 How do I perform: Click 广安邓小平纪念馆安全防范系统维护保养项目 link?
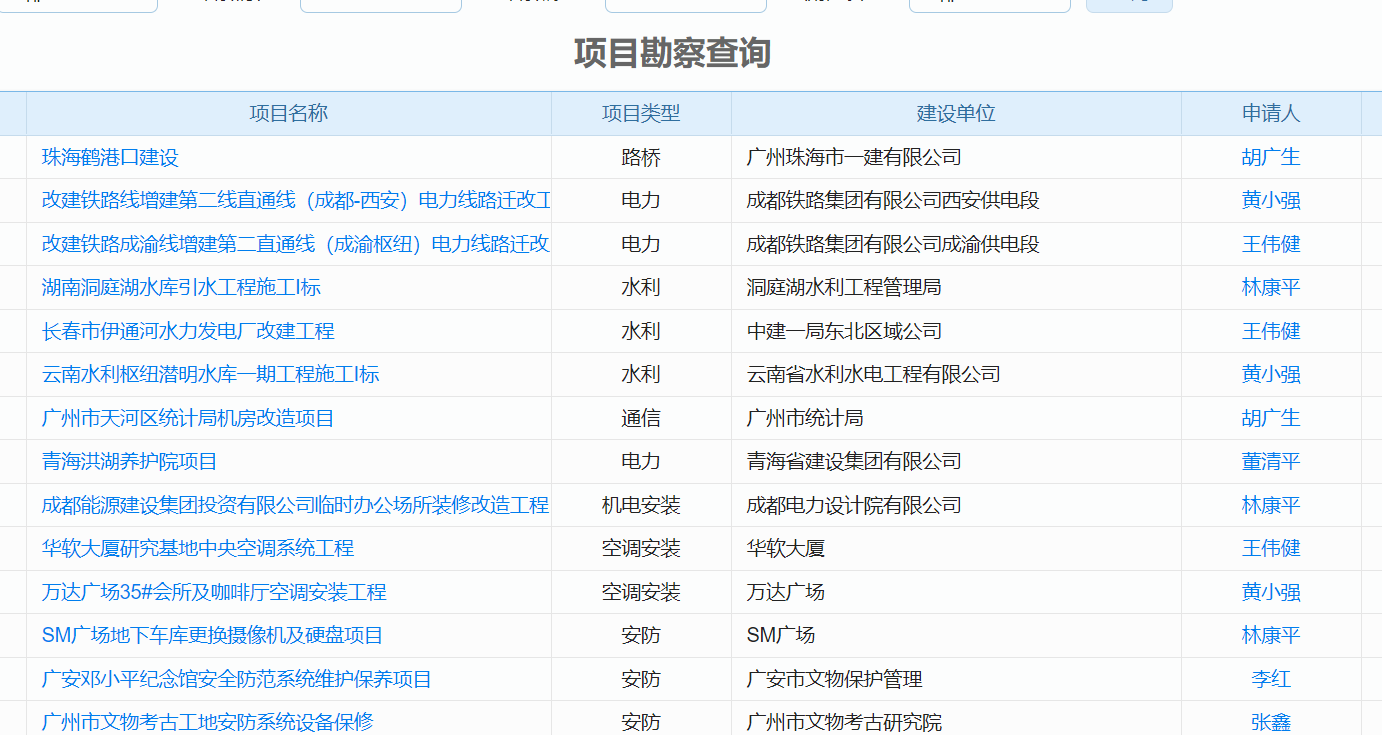[236, 679]
